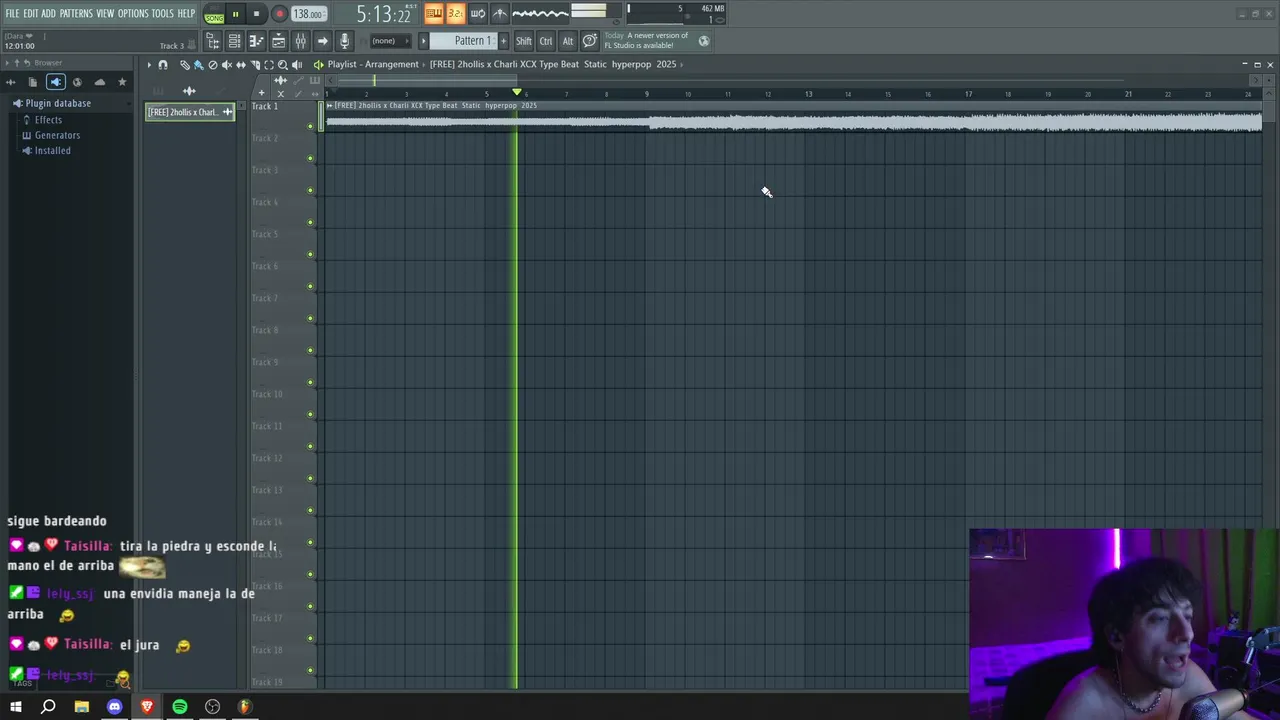Select the Delete tool

212,65
